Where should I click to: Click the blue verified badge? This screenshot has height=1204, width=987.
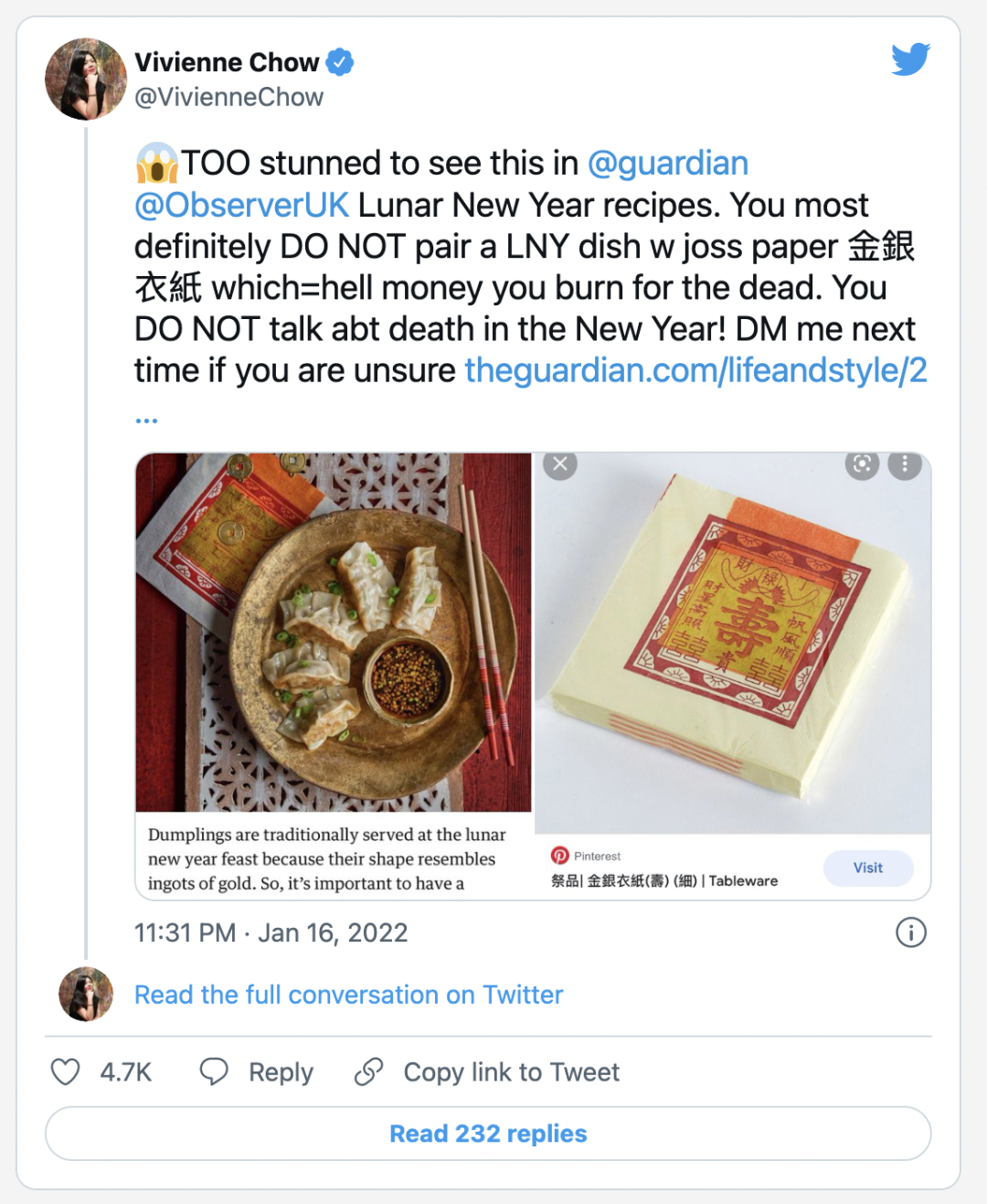(x=340, y=62)
